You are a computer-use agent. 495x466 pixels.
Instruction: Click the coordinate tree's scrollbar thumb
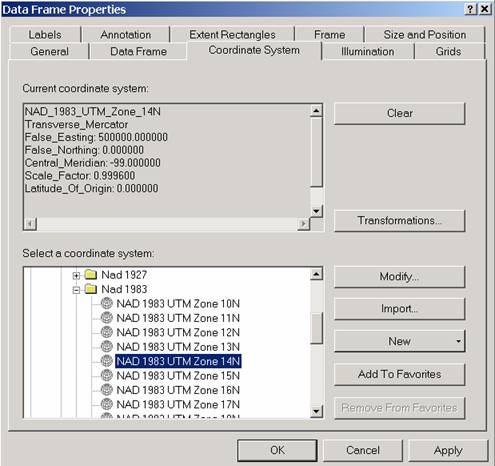pyautogui.click(x=316, y=328)
